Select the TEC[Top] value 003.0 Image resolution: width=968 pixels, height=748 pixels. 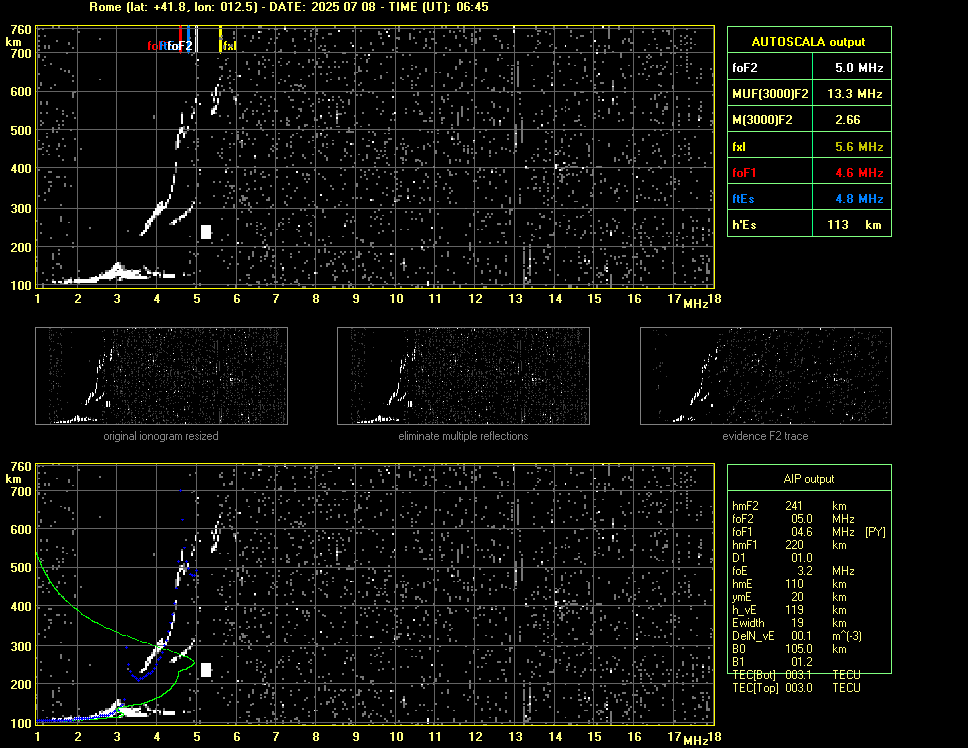click(x=799, y=688)
